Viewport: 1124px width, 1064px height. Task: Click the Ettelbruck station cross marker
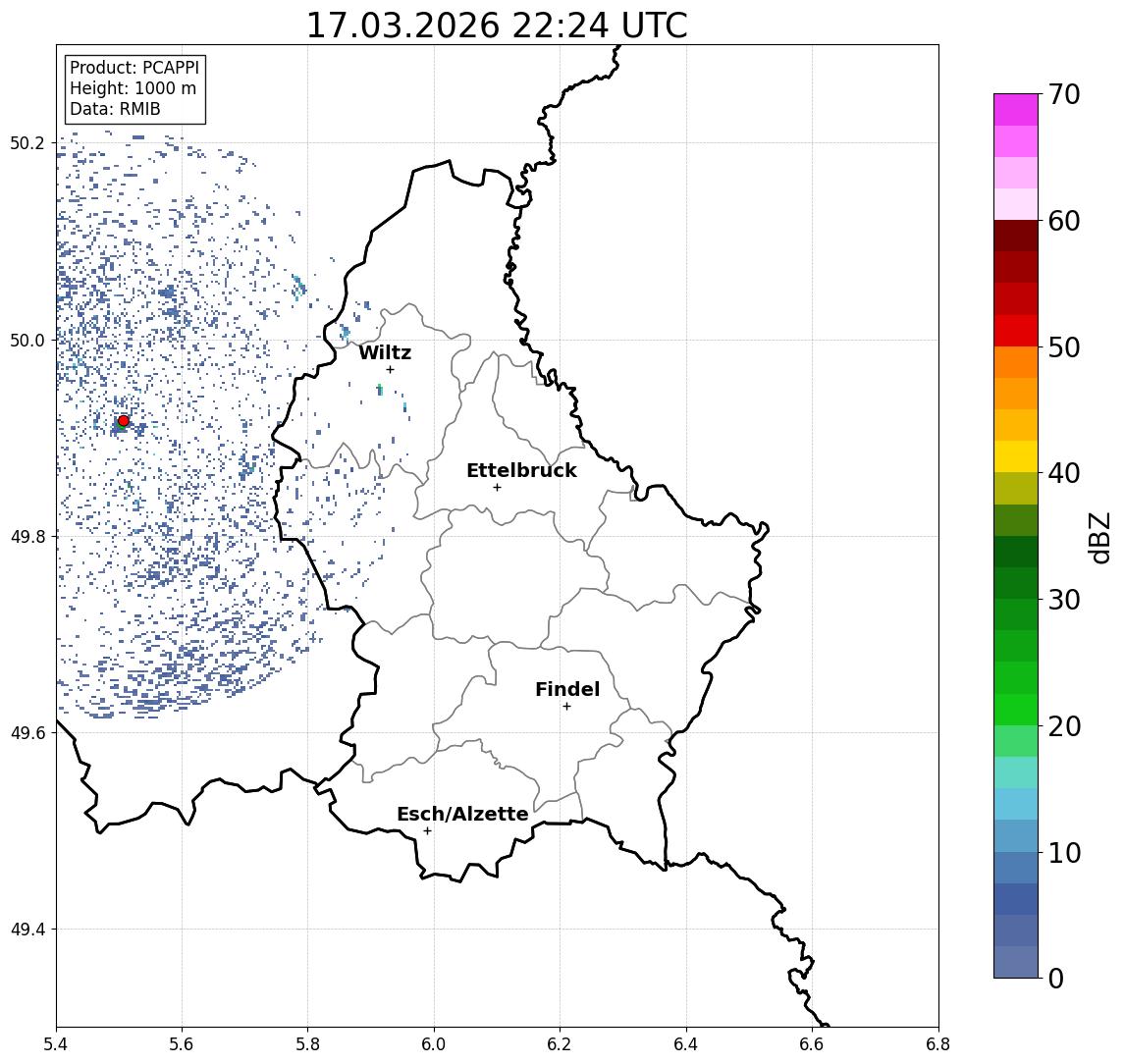(x=497, y=488)
